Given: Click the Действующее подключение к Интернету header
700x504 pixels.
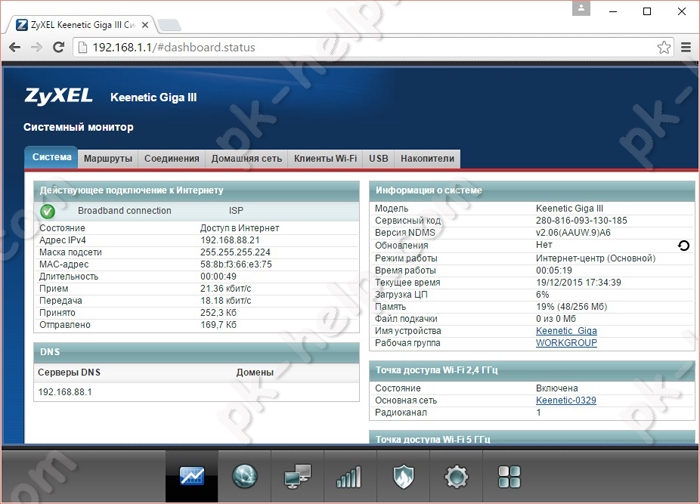Looking at the screenshot, I should 196,191.
